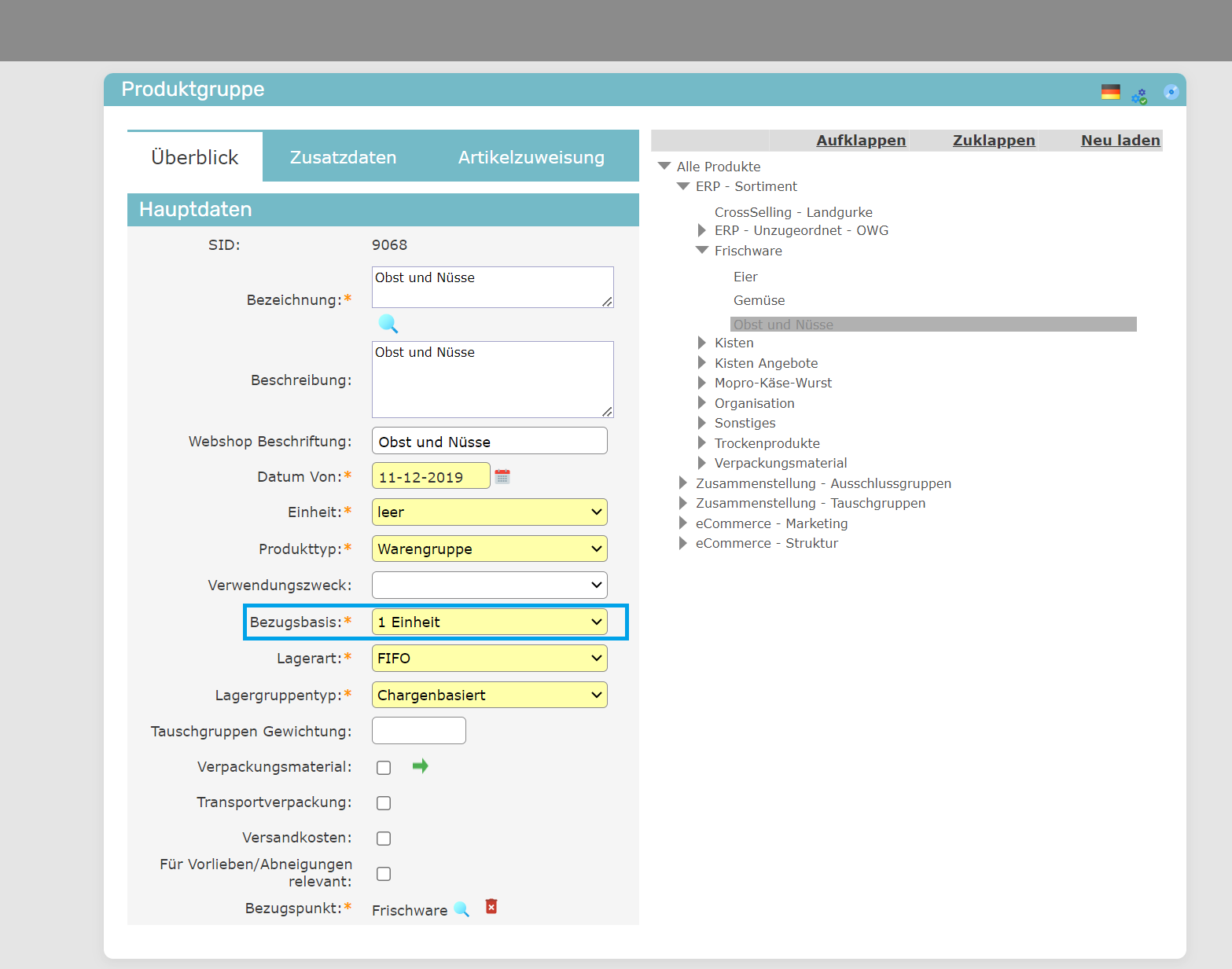1232x969 pixels.
Task: Click the Webshop Beschriftung text field
Action: point(489,441)
